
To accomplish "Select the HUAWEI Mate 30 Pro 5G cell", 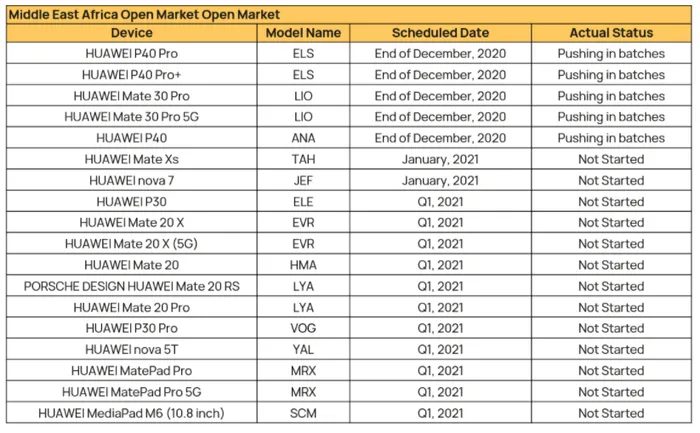I will coord(132,117).
